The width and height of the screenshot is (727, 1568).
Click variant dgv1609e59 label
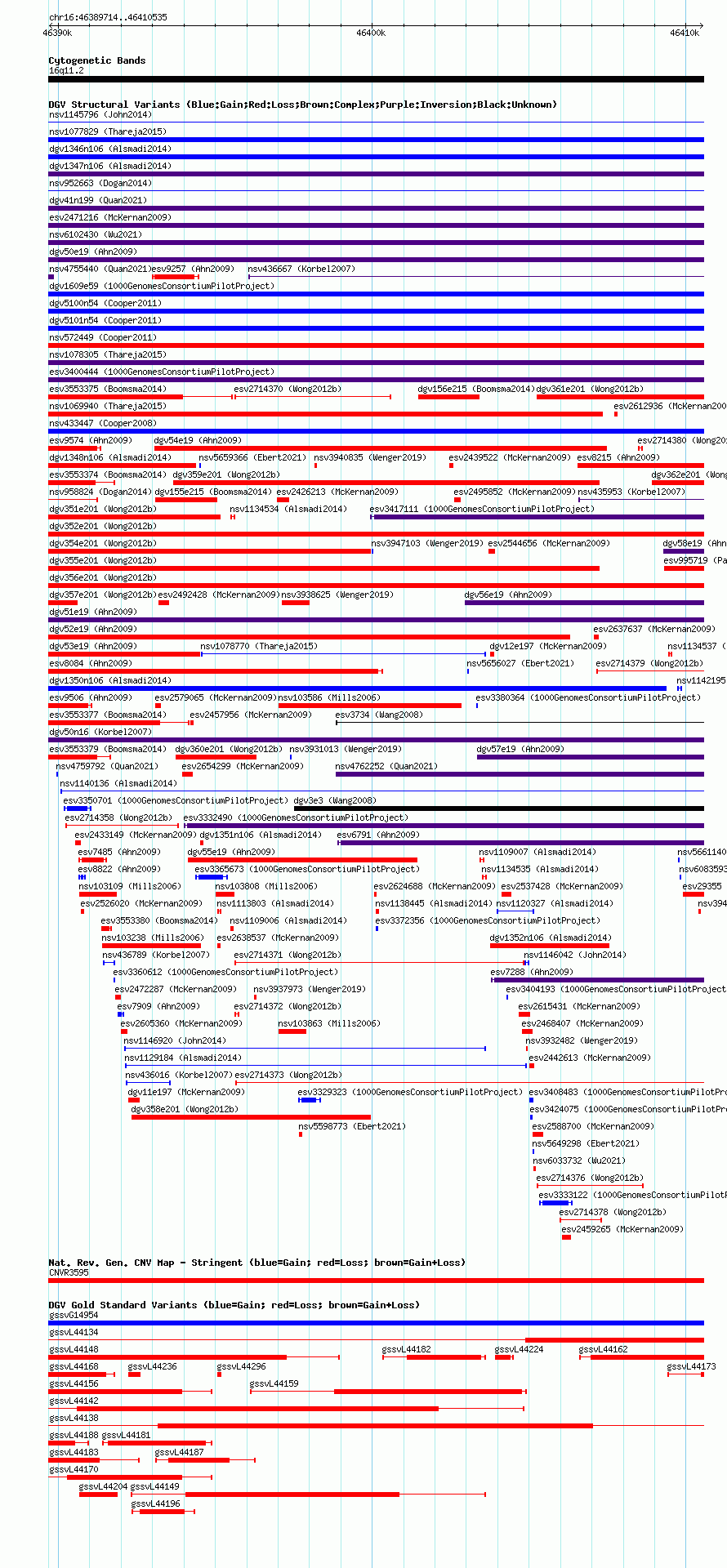pyautogui.click(x=162, y=286)
